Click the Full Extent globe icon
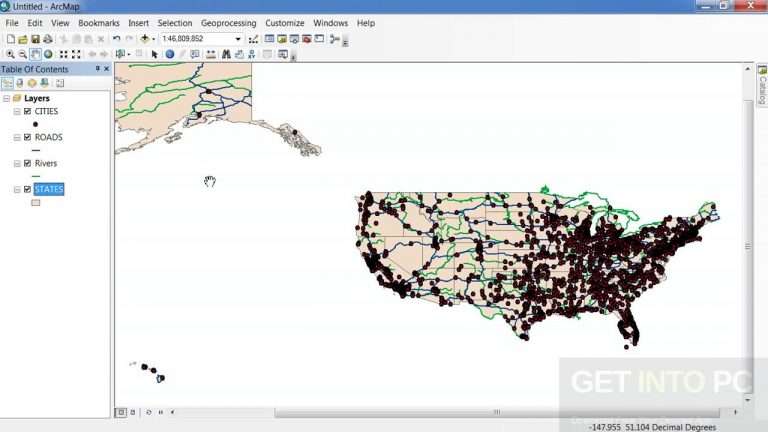 click(48, 54)
